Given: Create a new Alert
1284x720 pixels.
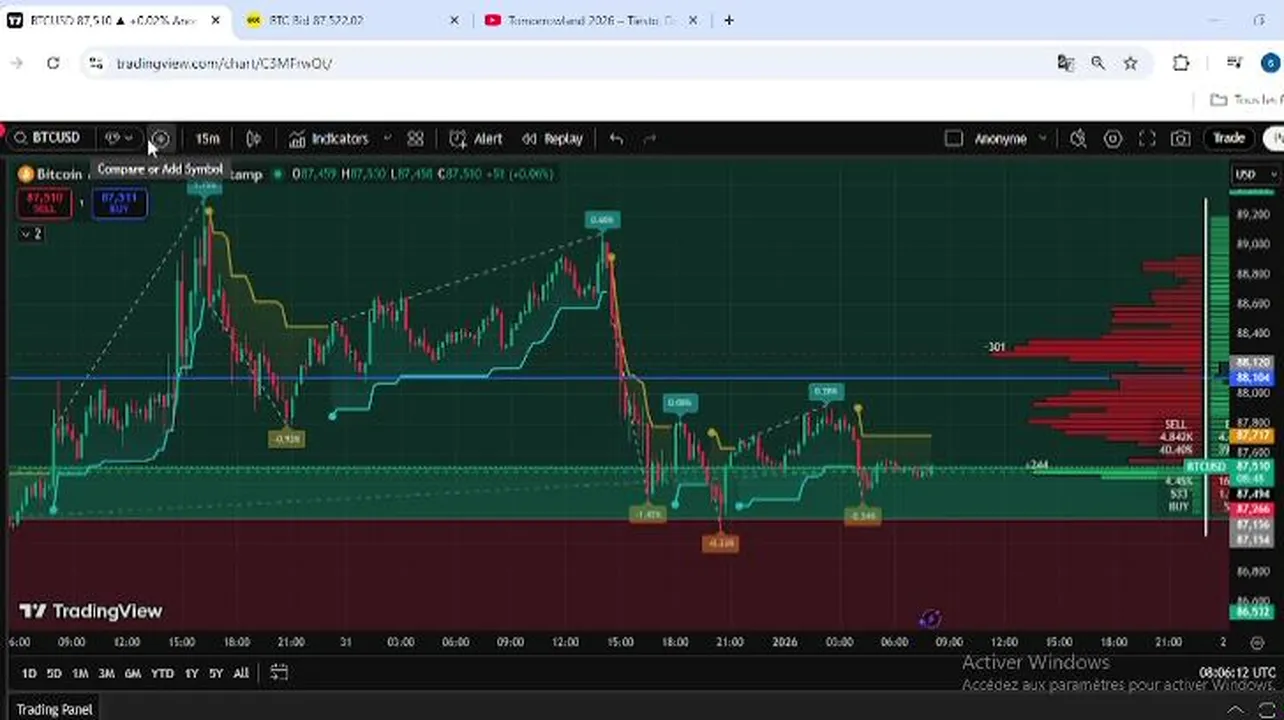Looking at the screenshot, I should [x=476, y=139].
